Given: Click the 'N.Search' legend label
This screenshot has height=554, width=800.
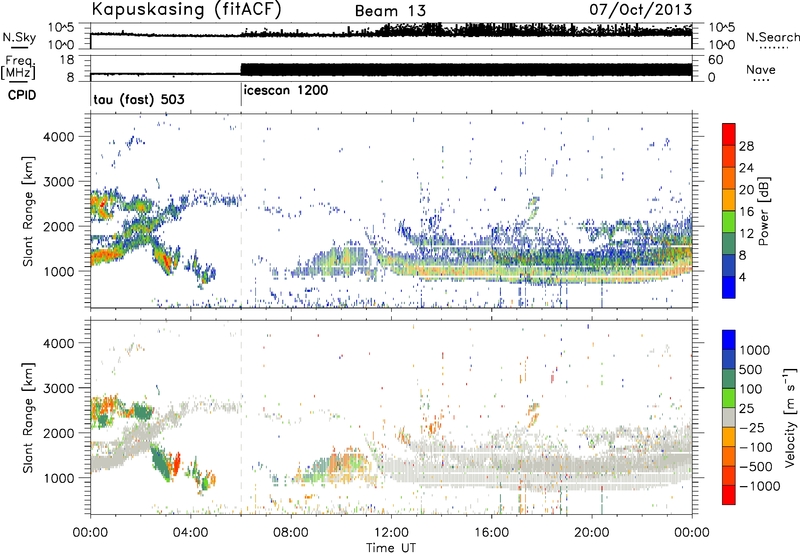Looking at the screenshot, I should pyautogui.click(x=772, y=37).
